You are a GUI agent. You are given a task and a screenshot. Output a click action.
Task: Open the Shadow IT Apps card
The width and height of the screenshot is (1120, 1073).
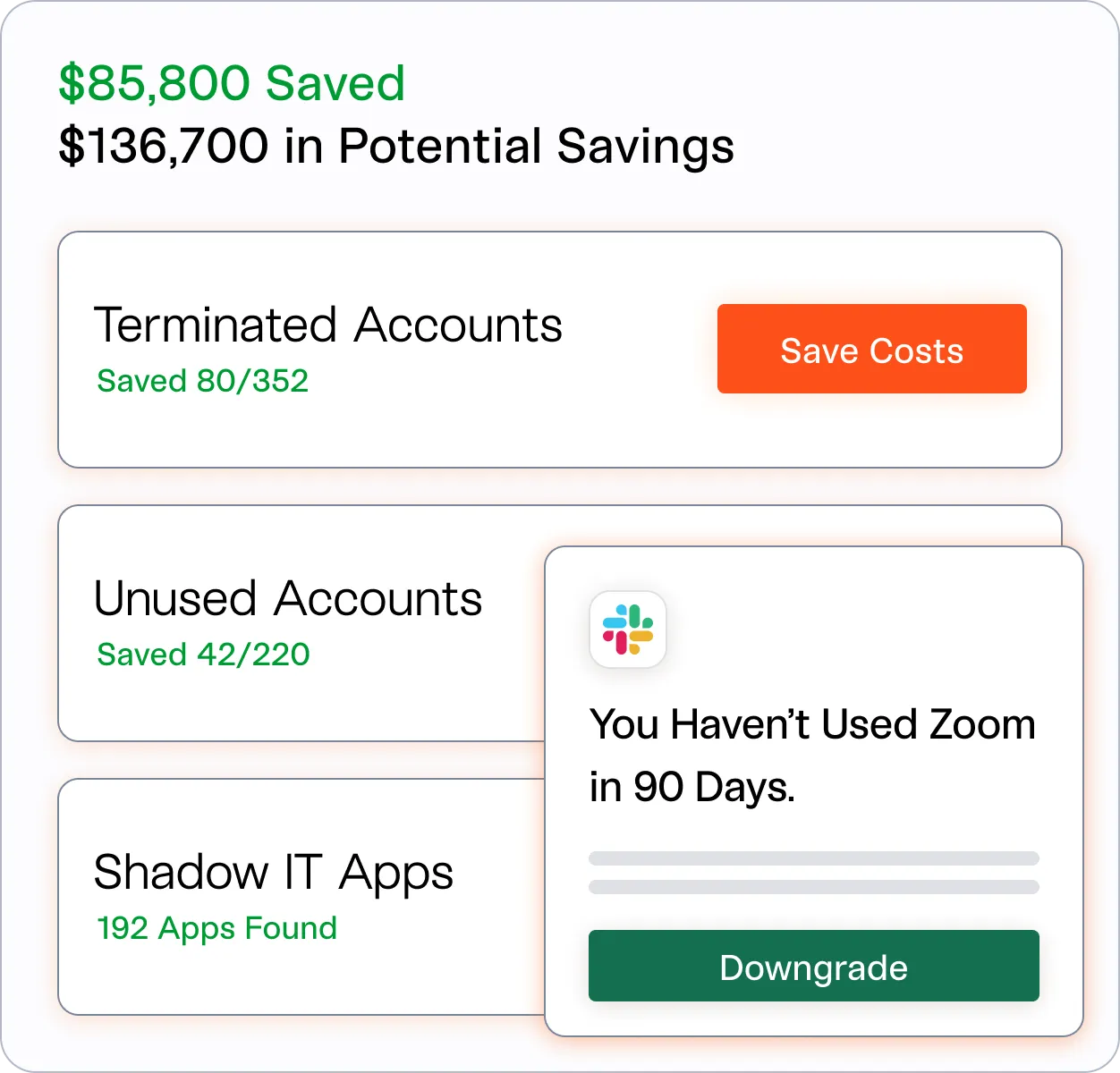(301, 897)
